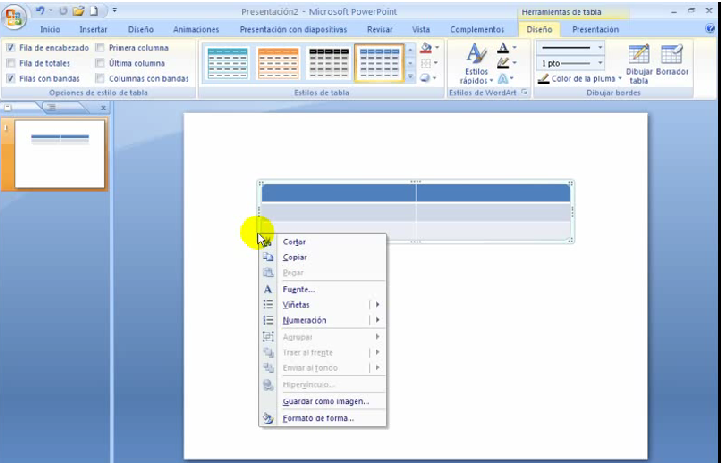Image resolution: width=721 pixels, height=463 pixels.
Task: Select the Borrador eraser tool
Action: click(672, 57)
